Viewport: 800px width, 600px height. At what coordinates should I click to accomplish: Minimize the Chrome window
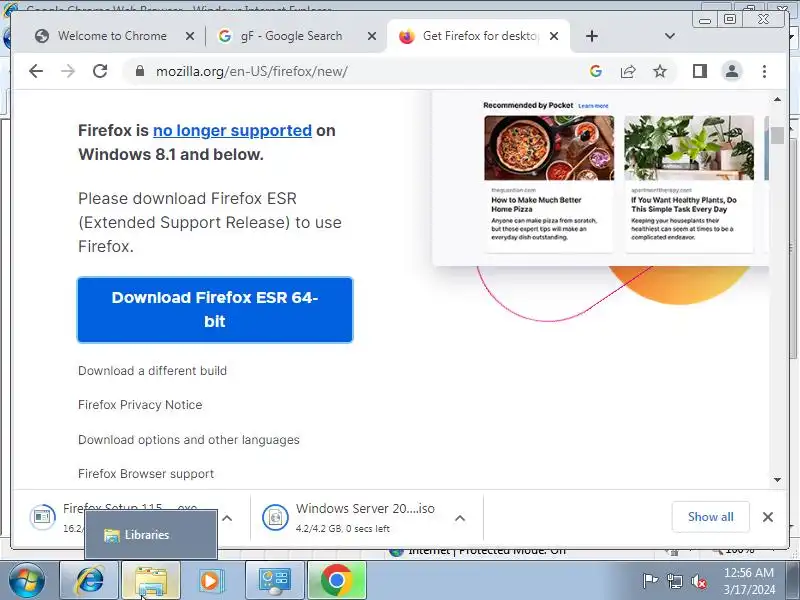[x=705, y=19]
